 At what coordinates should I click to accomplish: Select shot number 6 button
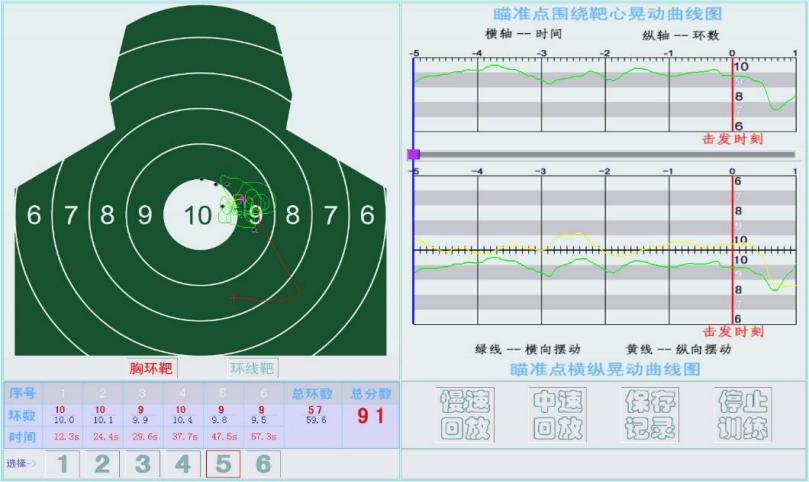[263, 463]
